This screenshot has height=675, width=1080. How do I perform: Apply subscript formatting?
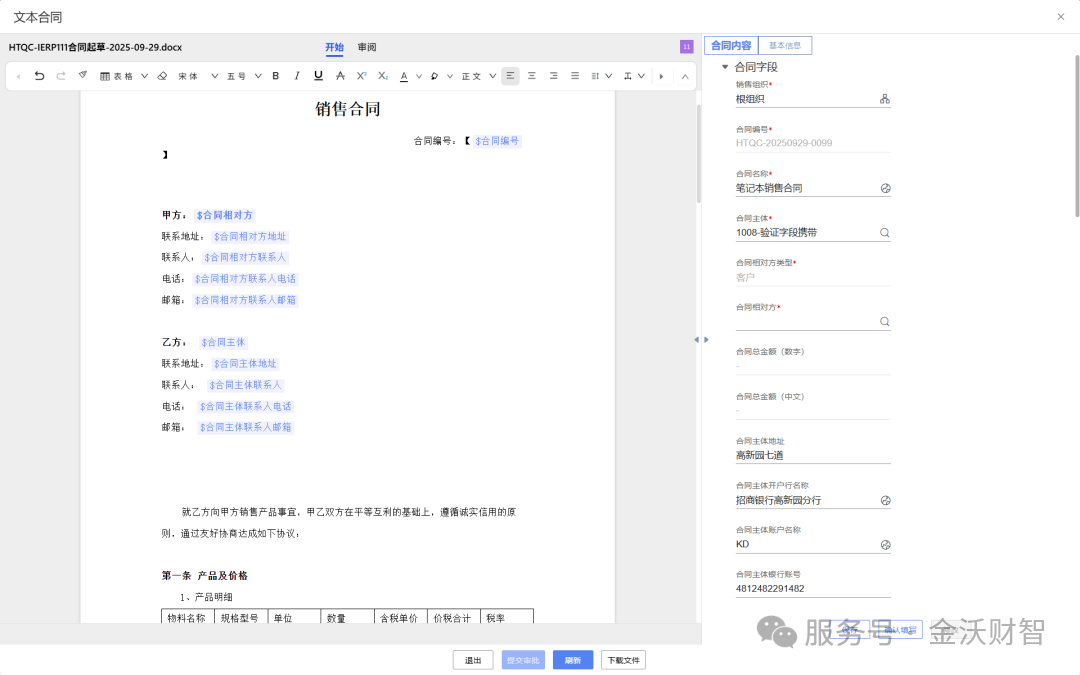pyautogui.click(x=383, y=76)
